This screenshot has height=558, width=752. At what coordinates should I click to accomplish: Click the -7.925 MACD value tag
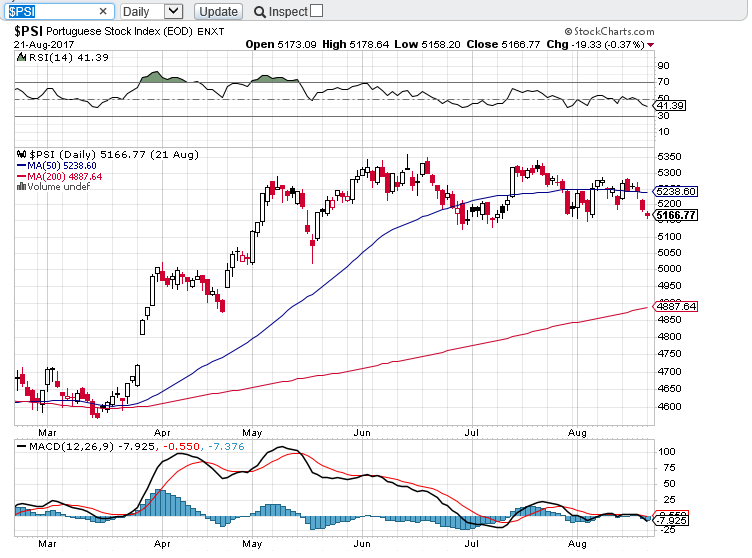(671, 521)
